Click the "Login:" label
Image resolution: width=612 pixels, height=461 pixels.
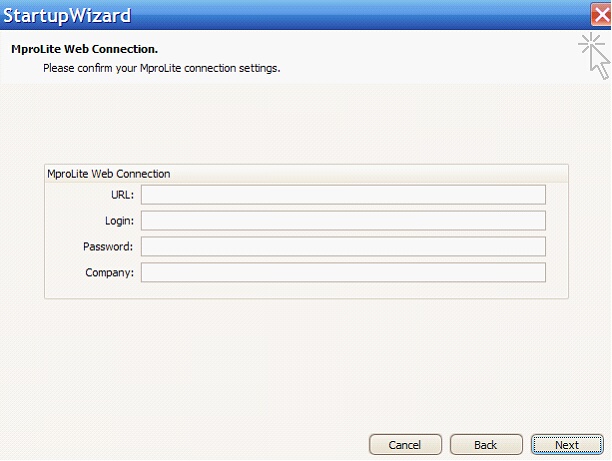coord(119,221)
